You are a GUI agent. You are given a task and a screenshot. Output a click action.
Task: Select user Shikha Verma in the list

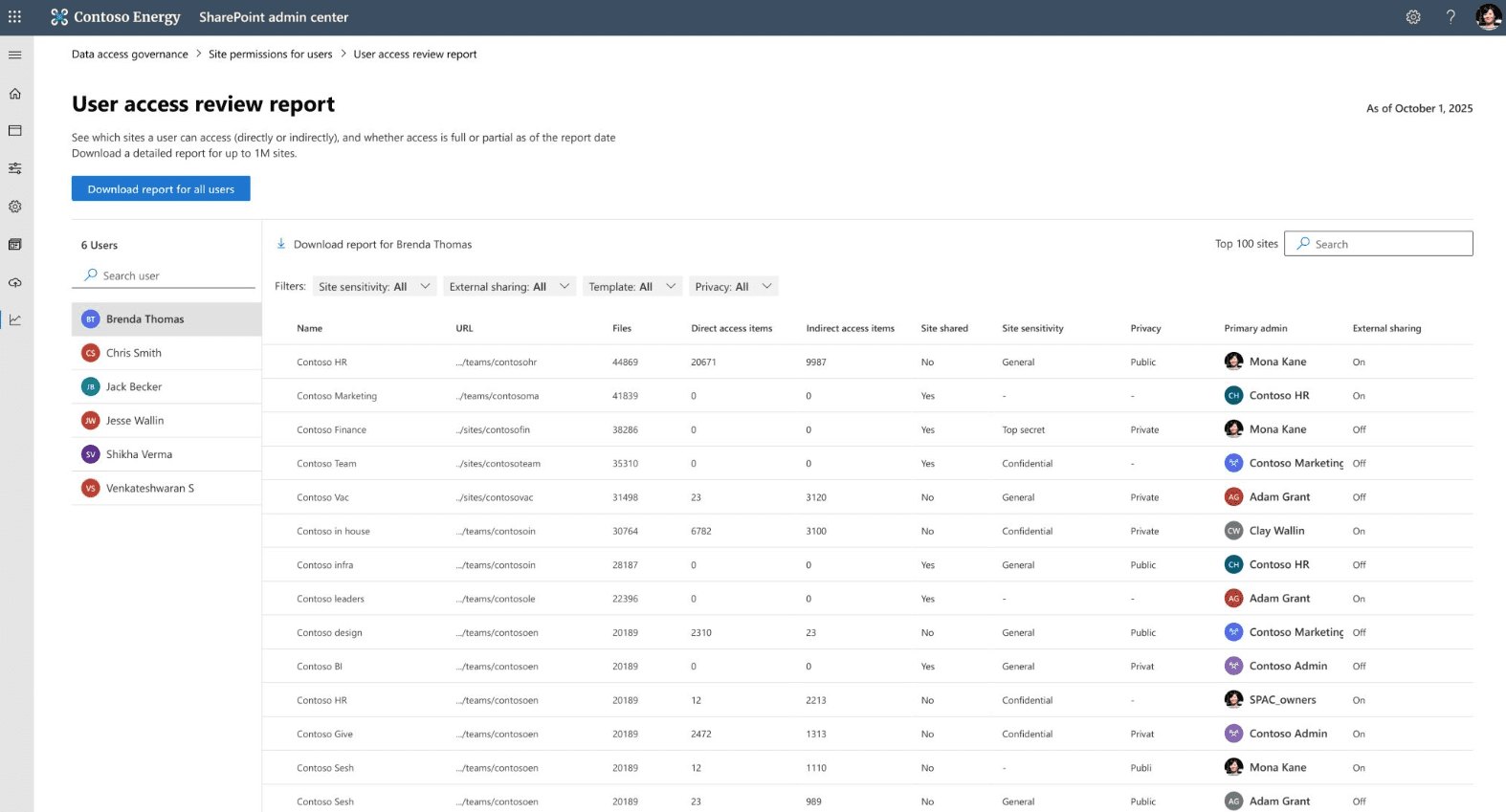166,454
